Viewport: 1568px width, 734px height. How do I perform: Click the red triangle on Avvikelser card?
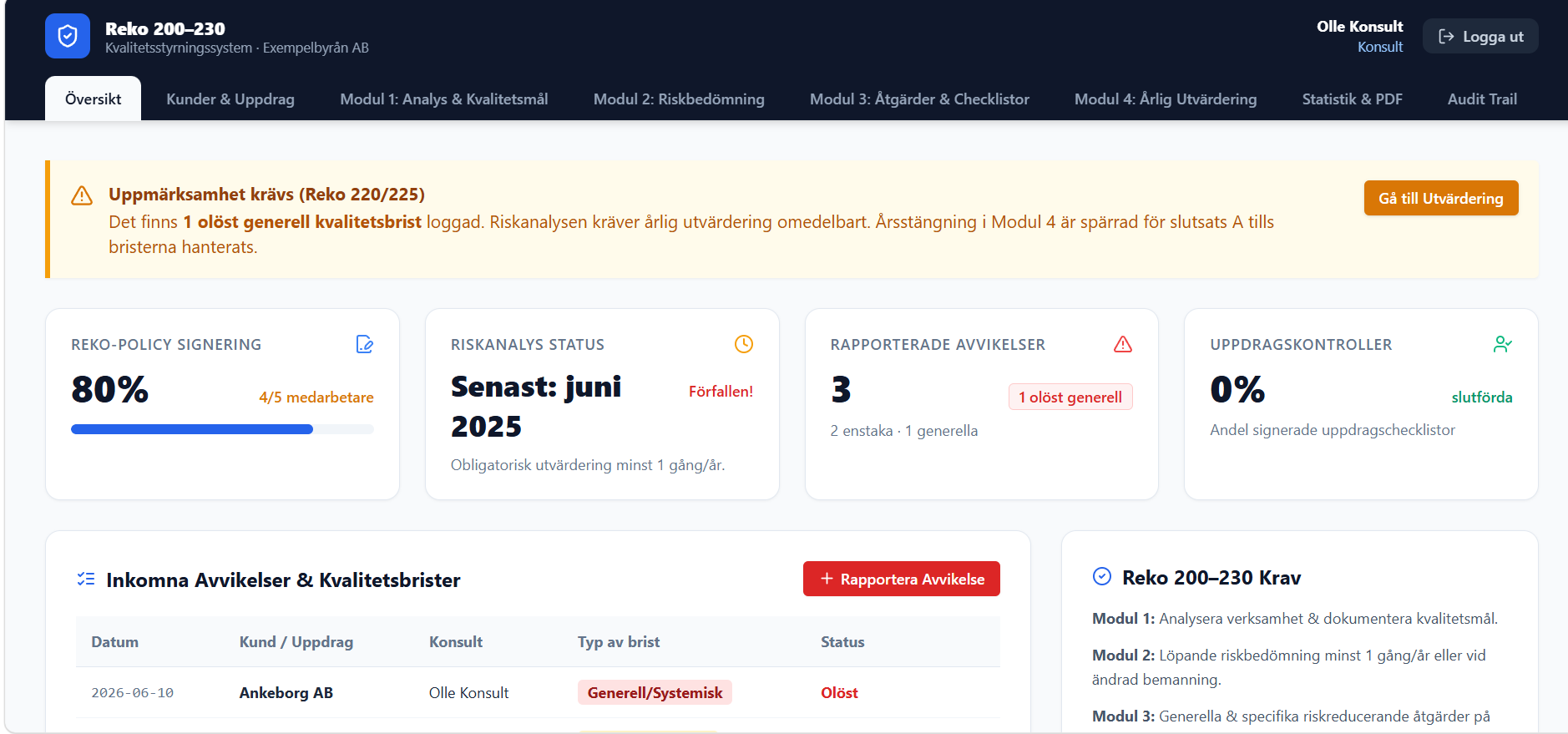[x=1123, y=344]
